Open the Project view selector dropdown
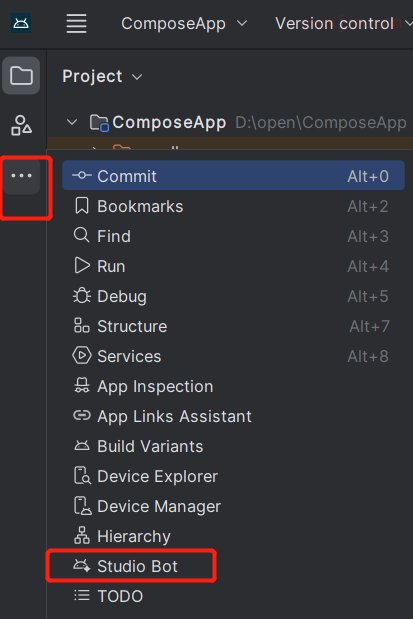Viewport: 413px width, 619px height. point(102,76)
